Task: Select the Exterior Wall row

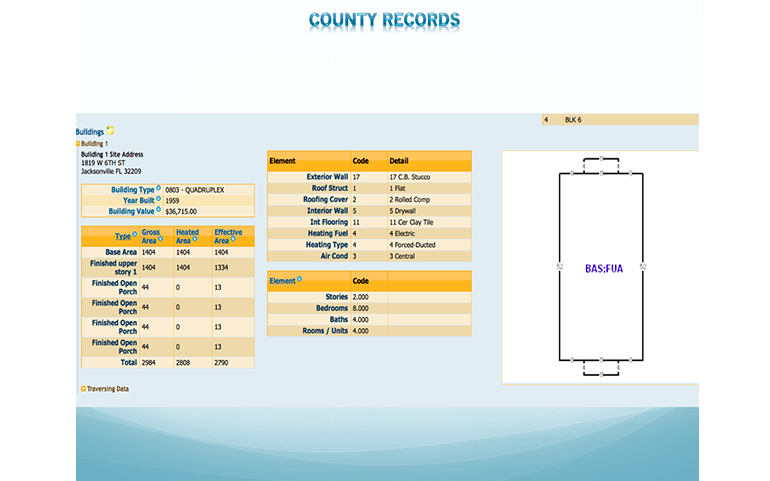Action: coord(368,177)
